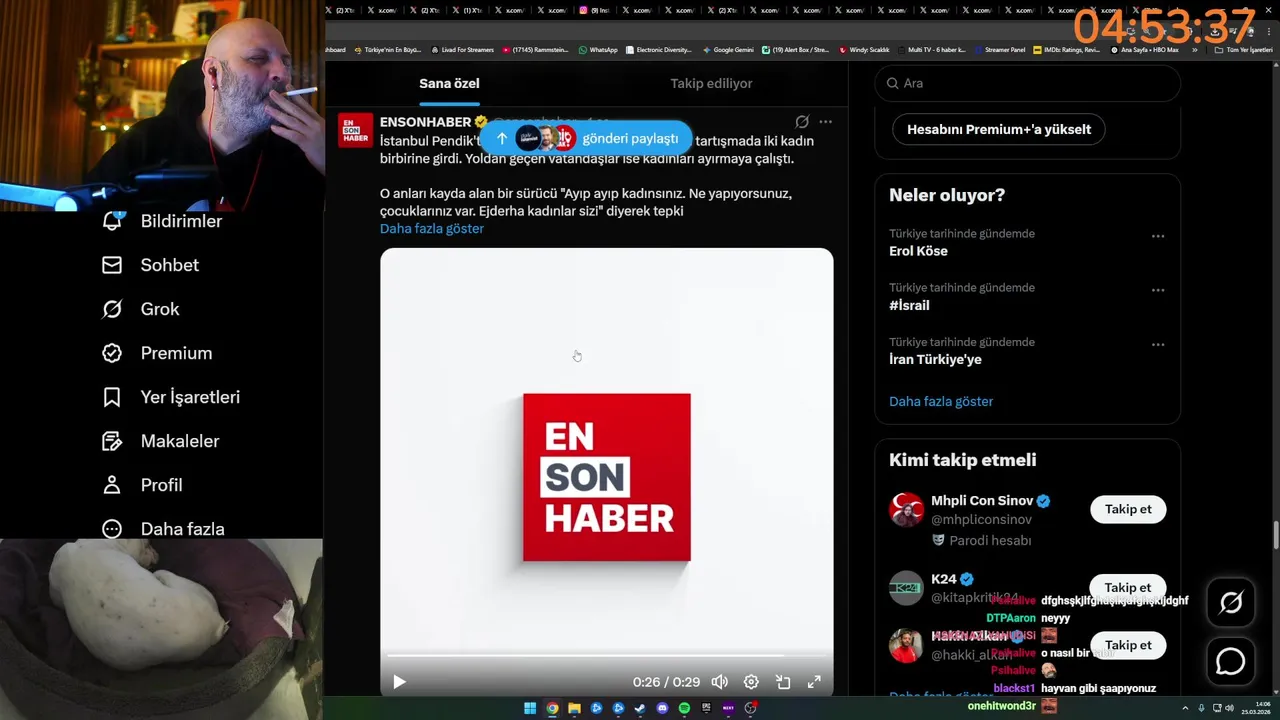This screenshot has height=720, width=1280.
Task: Expand the Daha fazla sidebar menu
Action: (163, 529)
